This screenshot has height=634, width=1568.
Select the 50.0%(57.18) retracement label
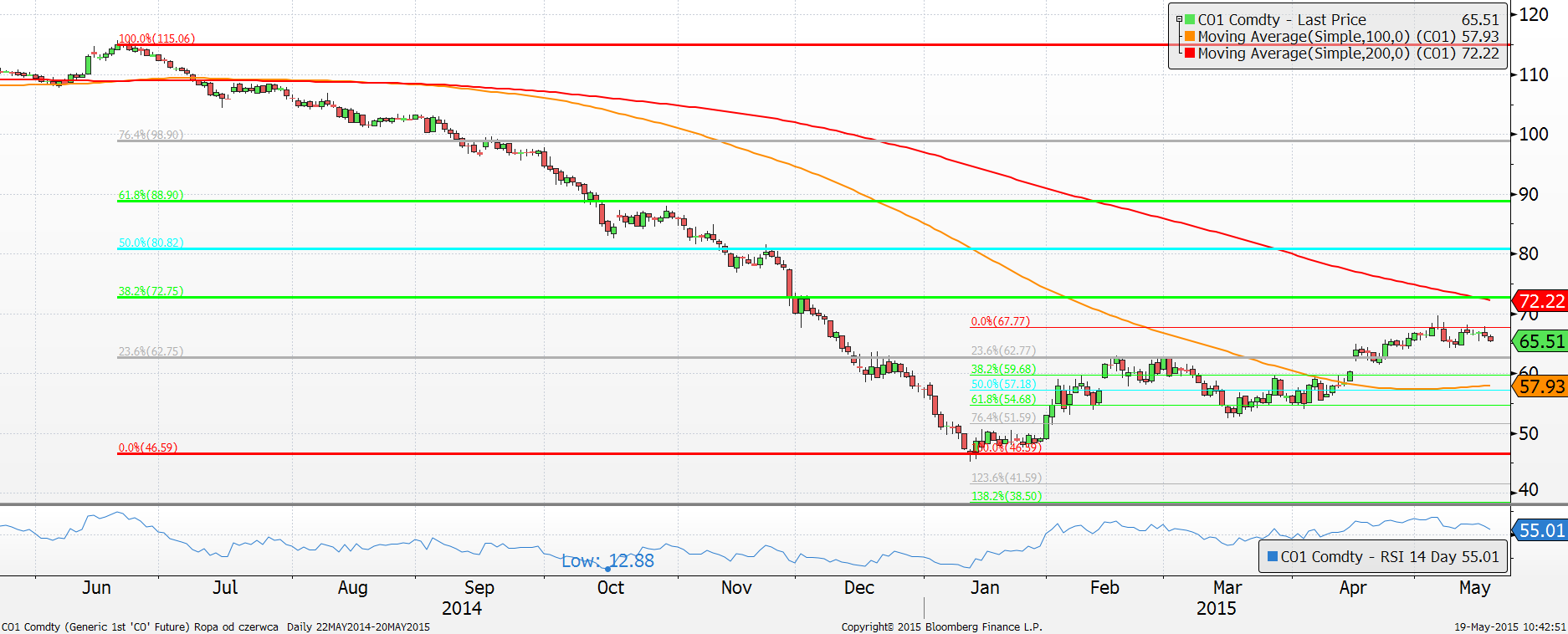1003,385
